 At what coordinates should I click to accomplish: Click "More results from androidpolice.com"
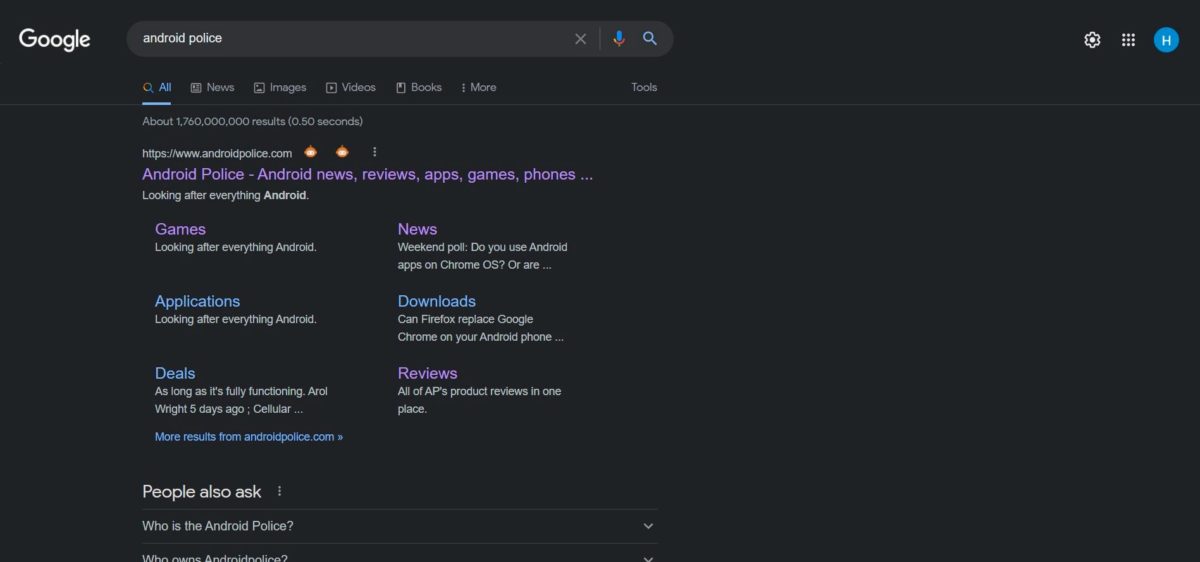tap(248, 437)
